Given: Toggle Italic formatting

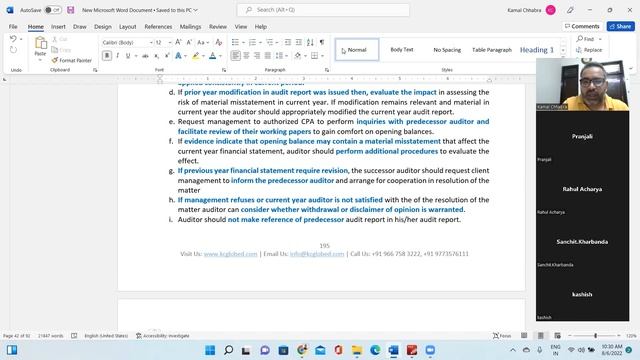Looking at the screenshot, I should [118, 56].
